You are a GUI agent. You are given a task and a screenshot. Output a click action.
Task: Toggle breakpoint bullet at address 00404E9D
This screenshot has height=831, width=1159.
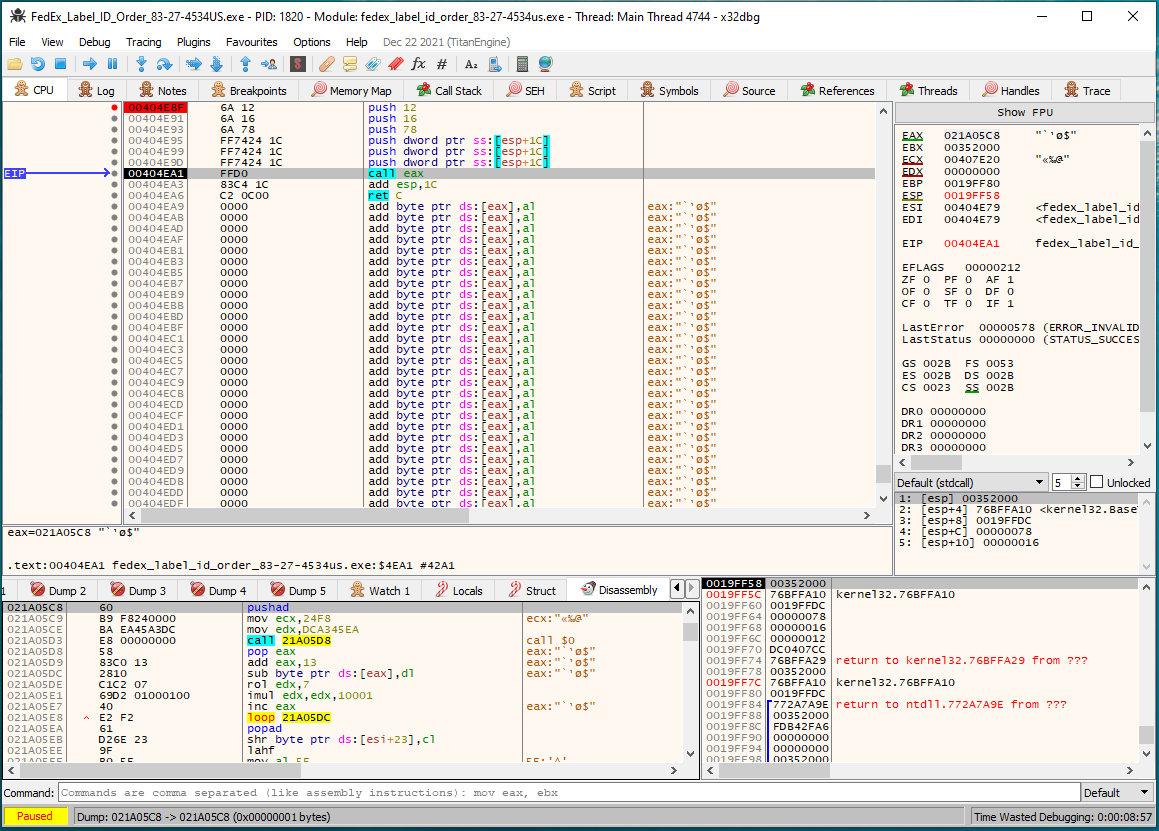pos(114,163)
